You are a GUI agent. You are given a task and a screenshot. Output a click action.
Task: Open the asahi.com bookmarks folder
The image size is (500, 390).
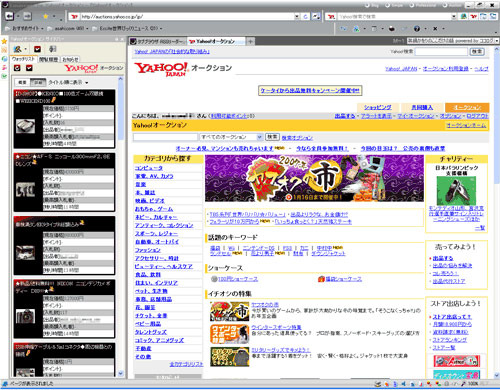coord(68,29)
